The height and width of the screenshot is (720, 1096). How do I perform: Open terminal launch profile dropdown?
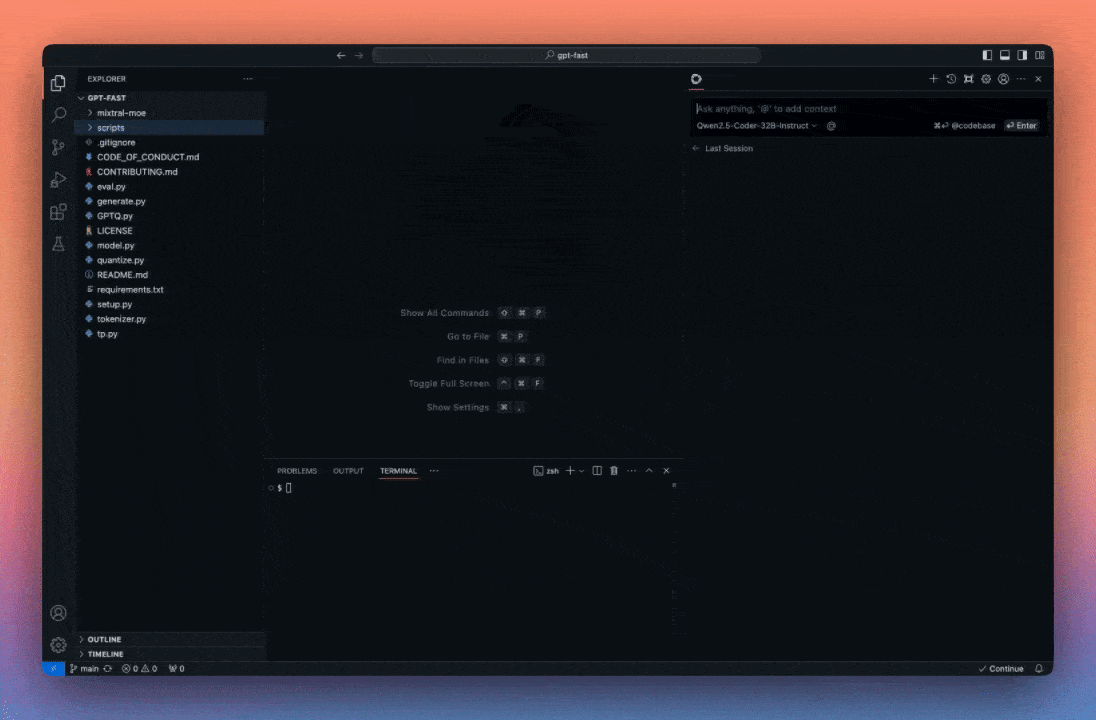tap(582, 471)
